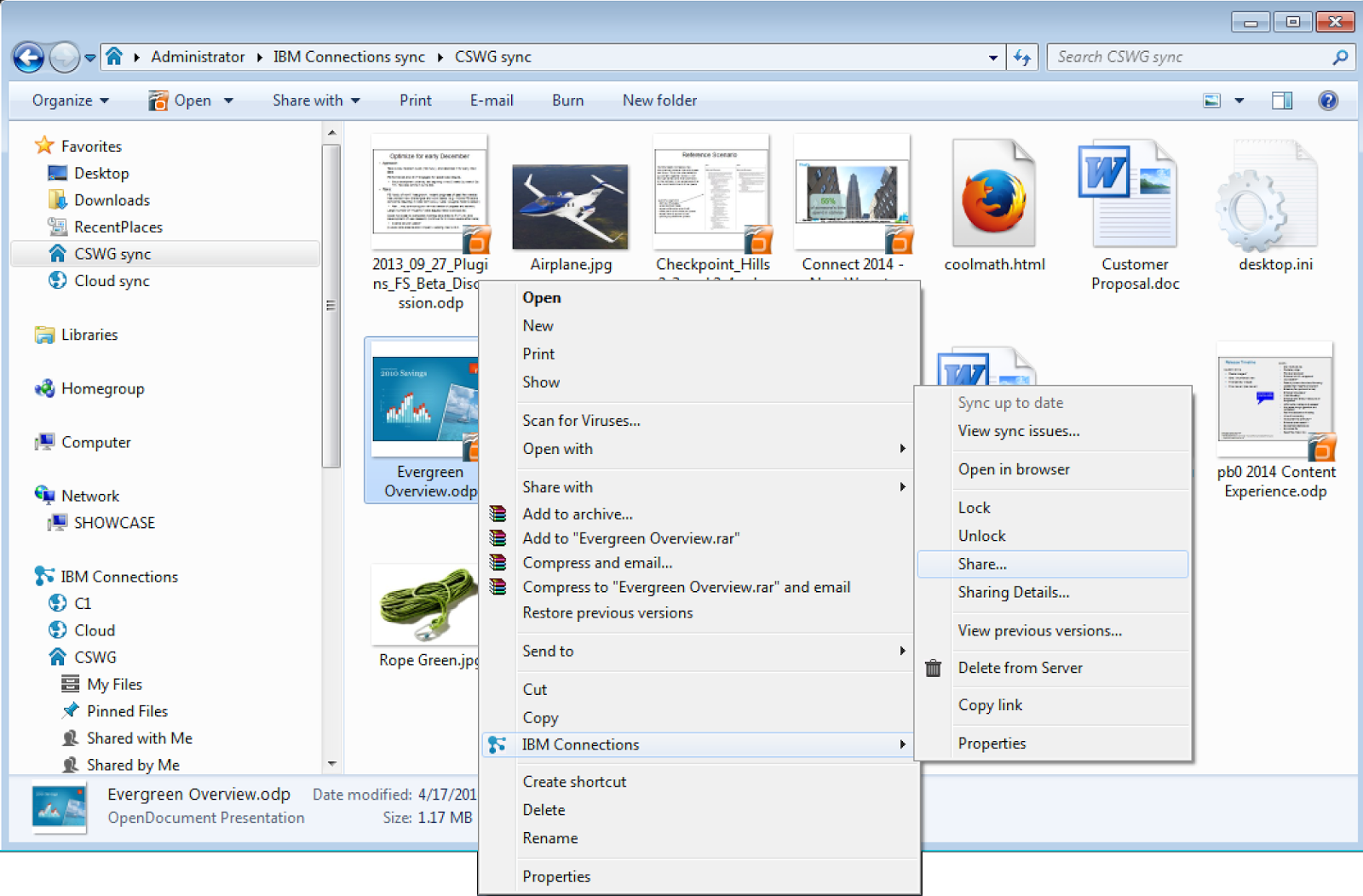Screen dimensions: 1363x896
Task: Select My Files under CSWG
Action: [x=114, y=684]
